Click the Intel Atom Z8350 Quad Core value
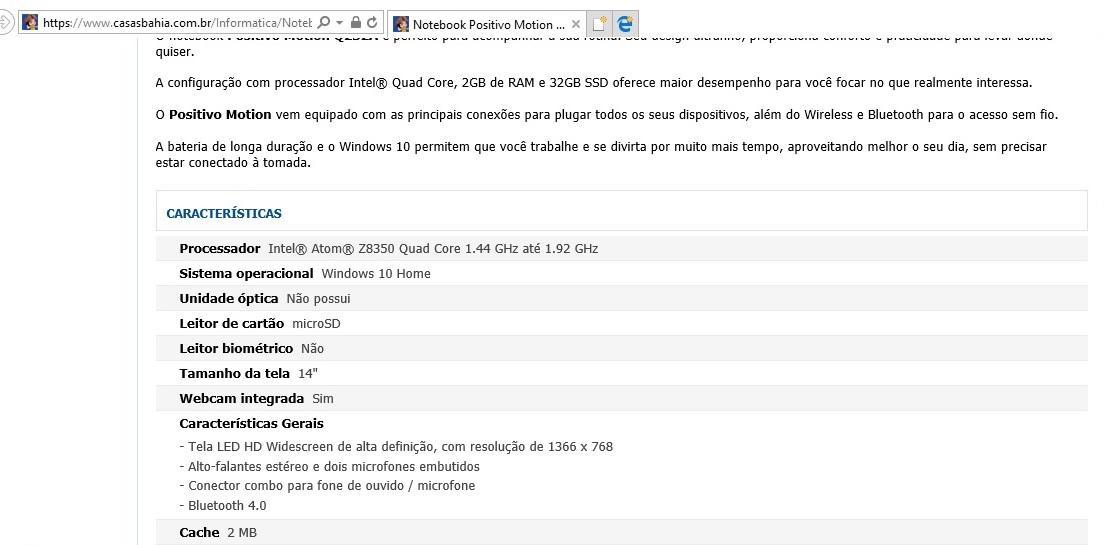The width and height of the screenshot is (1105, 545). [433, 249]
